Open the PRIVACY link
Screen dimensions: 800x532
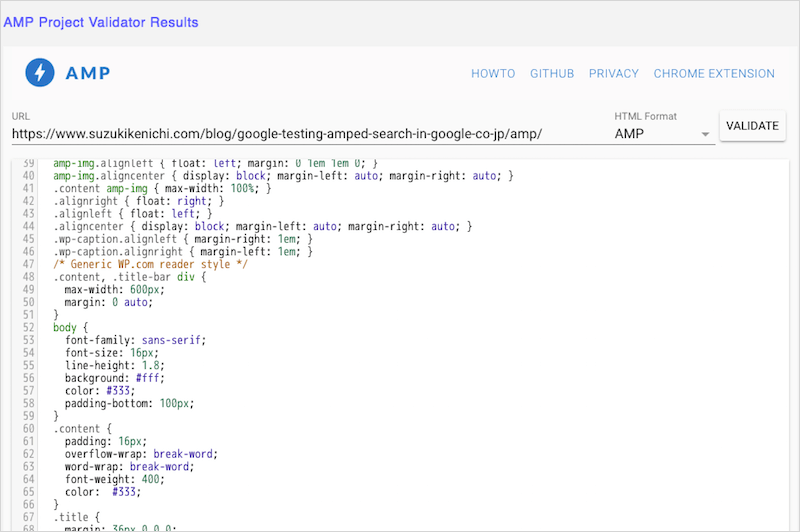[614, 73]
